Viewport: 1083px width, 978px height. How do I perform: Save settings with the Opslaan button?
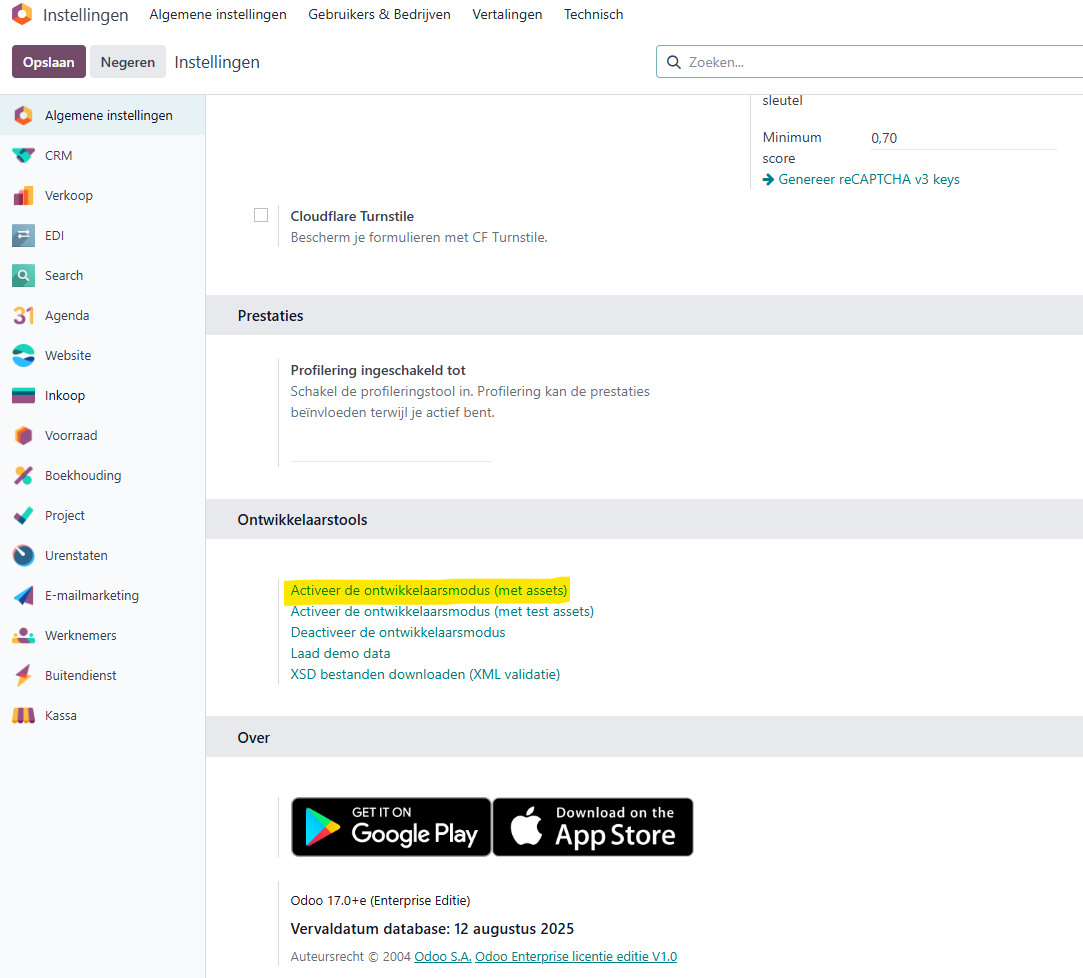[48, 62]
